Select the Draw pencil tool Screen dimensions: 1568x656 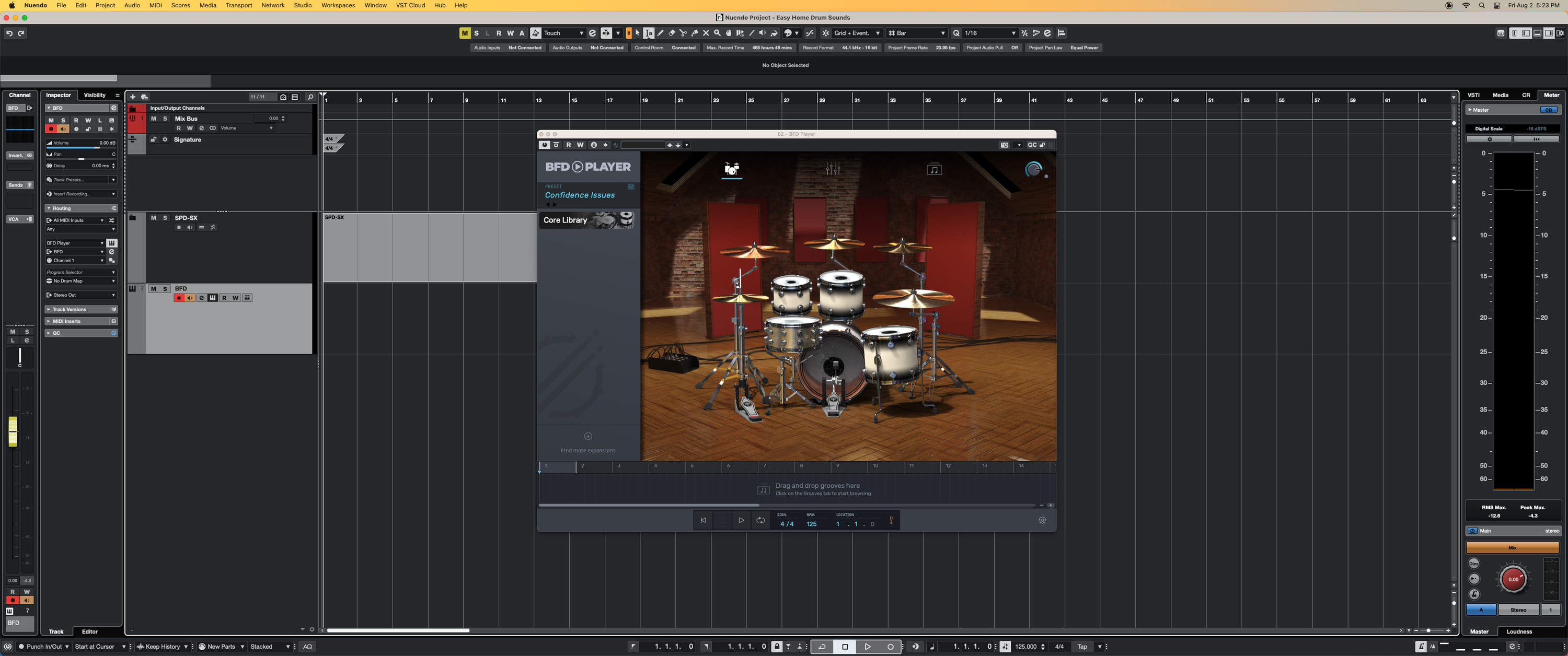(661, 33)
